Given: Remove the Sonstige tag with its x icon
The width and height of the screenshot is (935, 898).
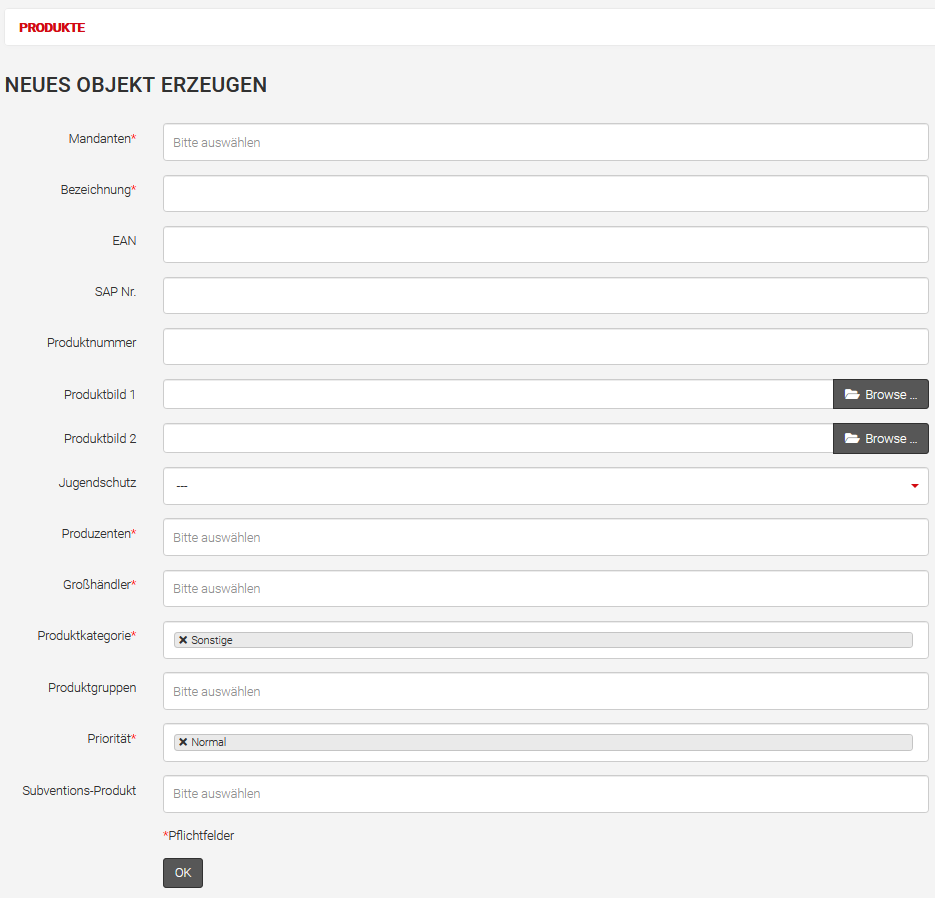Looking at the screenshot, I should [x=183, y=640].
